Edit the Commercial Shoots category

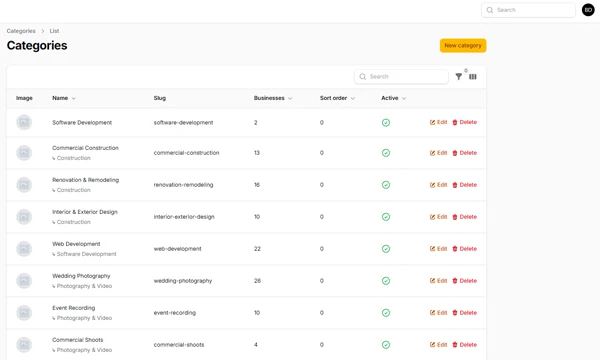(x=439, y=345)
